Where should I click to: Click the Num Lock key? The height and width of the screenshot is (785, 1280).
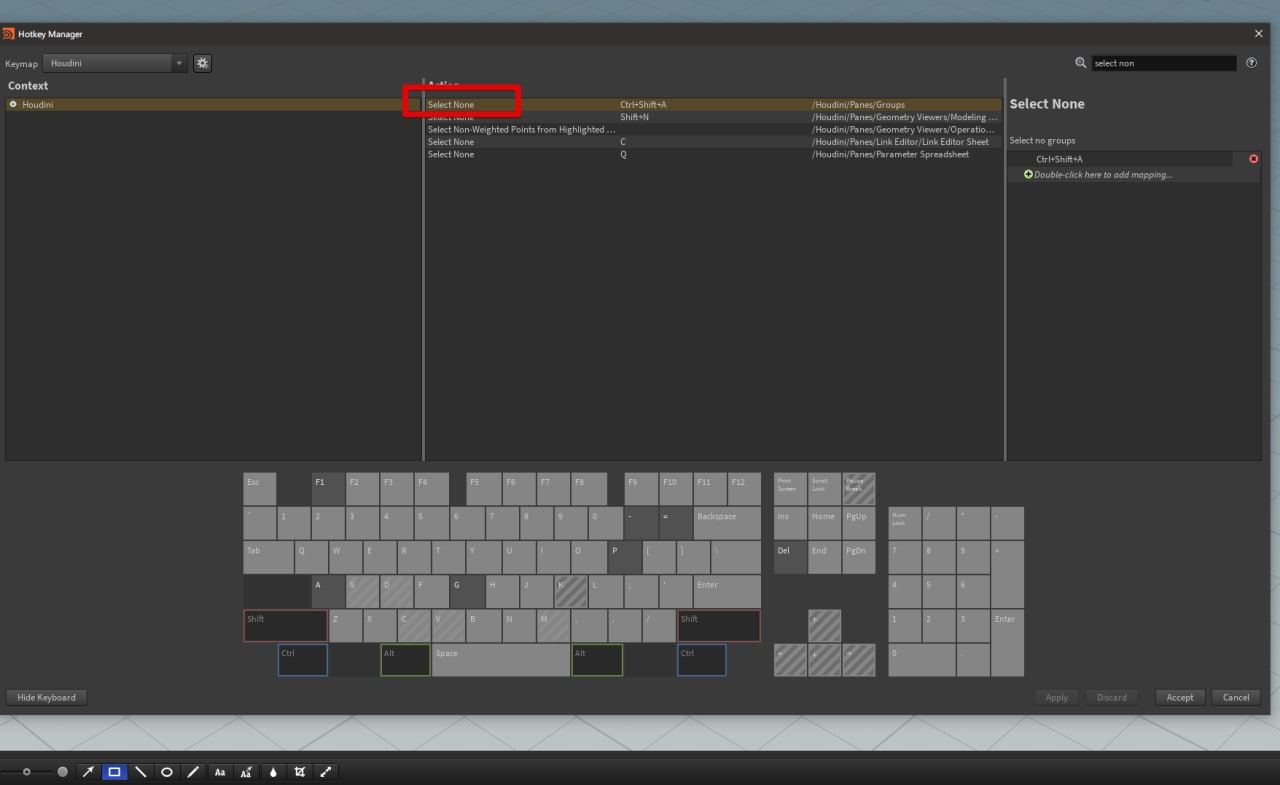(x=905, y=523)
